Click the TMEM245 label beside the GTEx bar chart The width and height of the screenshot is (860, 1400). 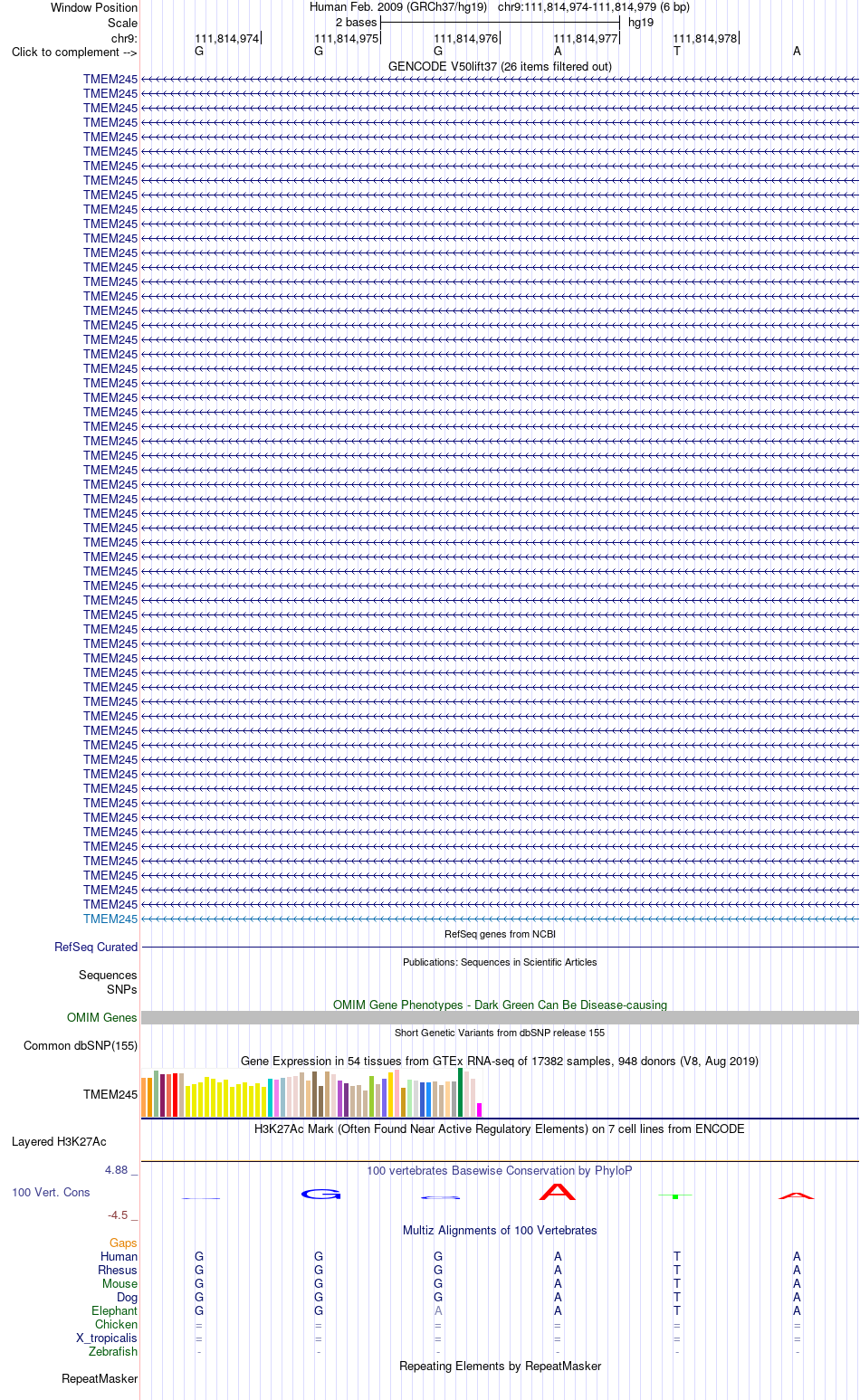pos(110,1094)
